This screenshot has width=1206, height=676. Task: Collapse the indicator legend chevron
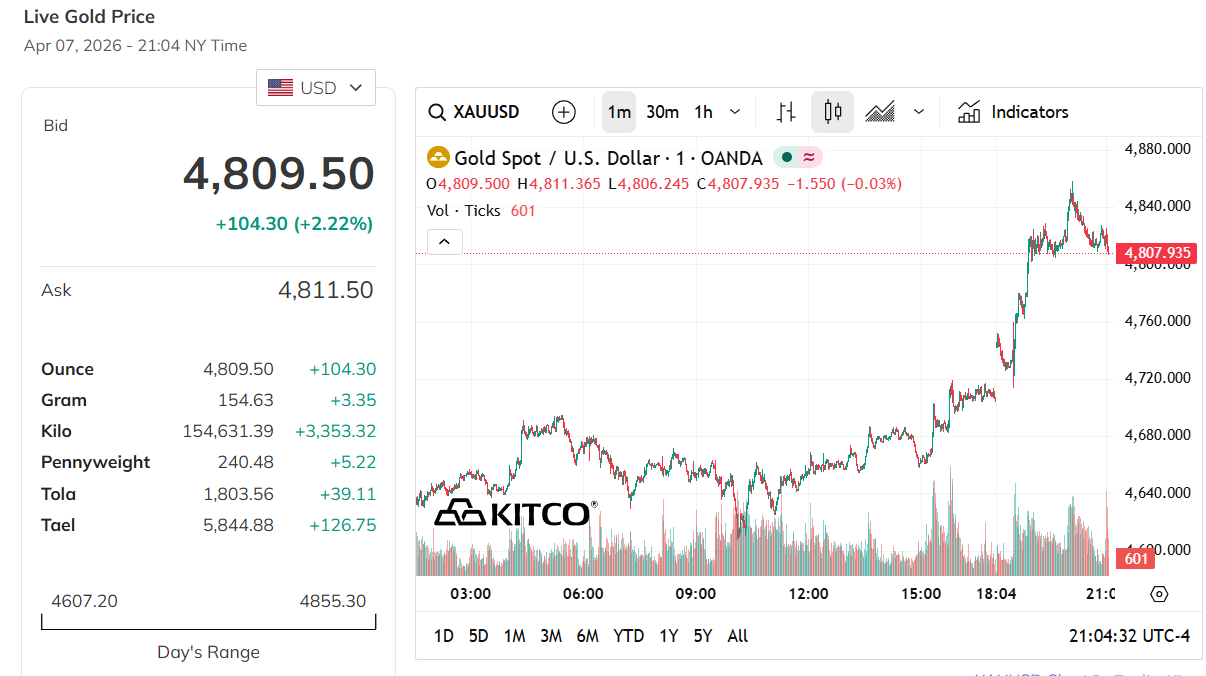click(x=445, y=241)
